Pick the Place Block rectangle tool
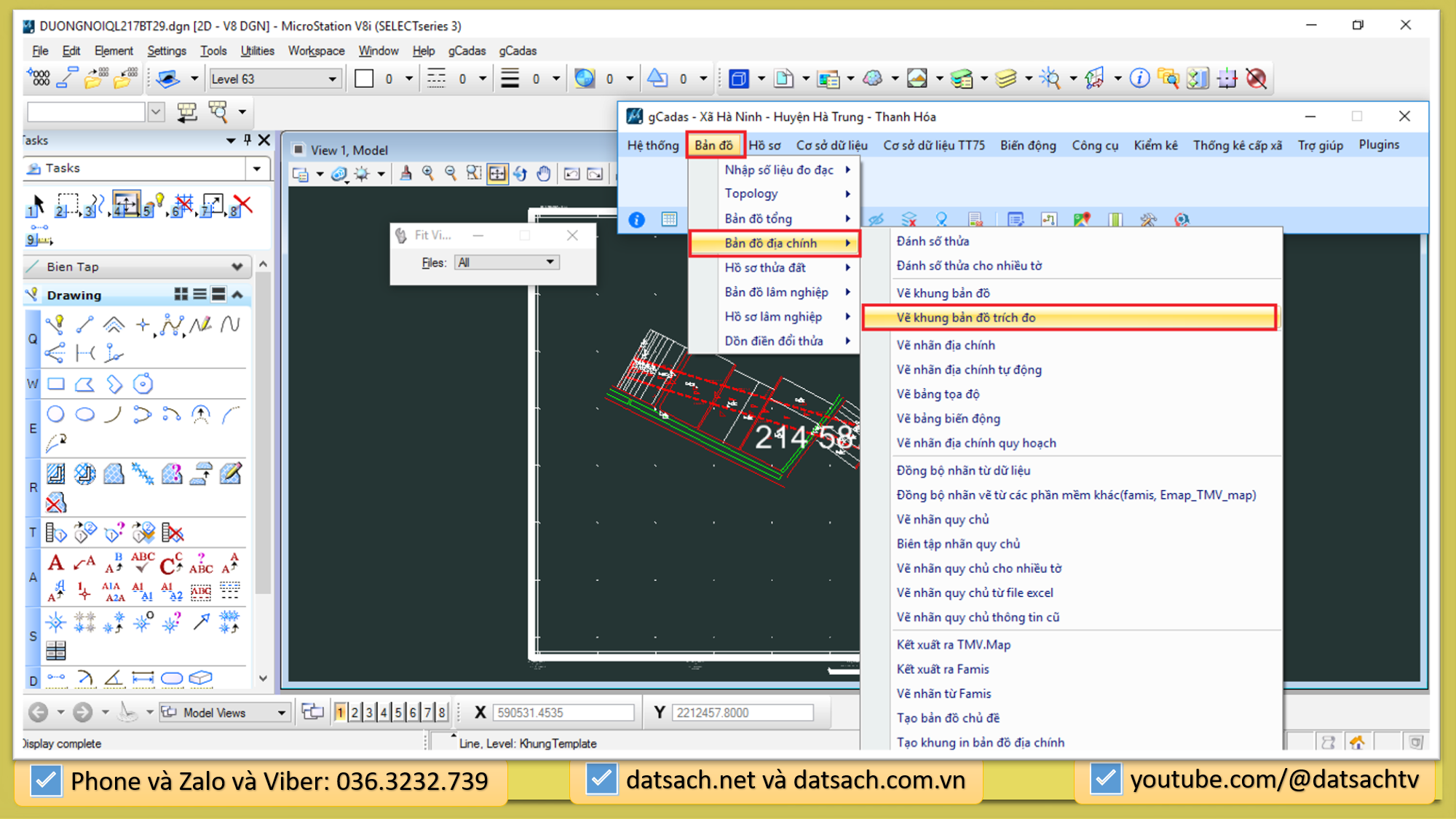This screenshot has width=1456, height=819. coord(56,384)
